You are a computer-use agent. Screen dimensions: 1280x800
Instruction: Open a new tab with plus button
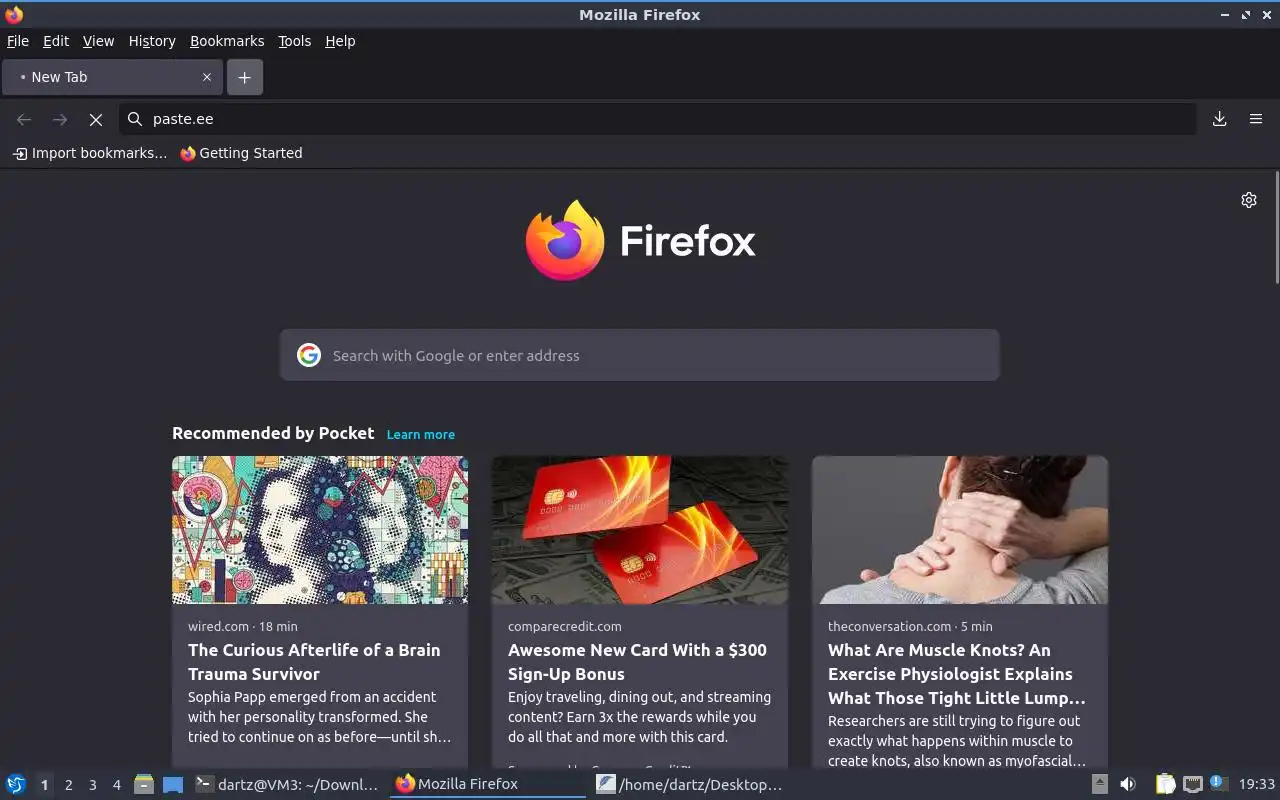[245, 77]
